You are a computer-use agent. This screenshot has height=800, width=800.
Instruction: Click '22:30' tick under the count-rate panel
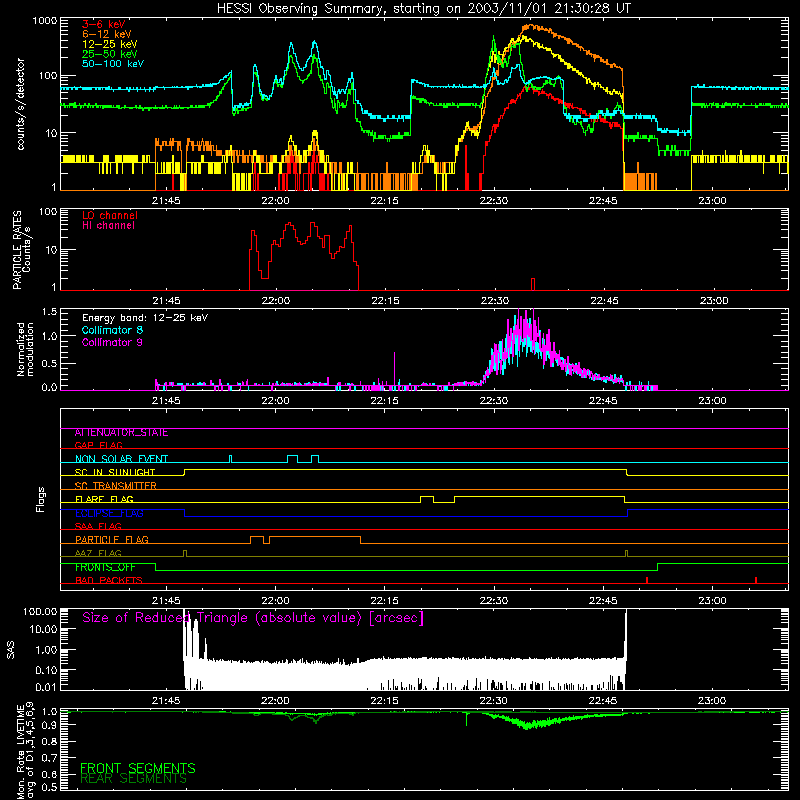click(x=493, y=201)
